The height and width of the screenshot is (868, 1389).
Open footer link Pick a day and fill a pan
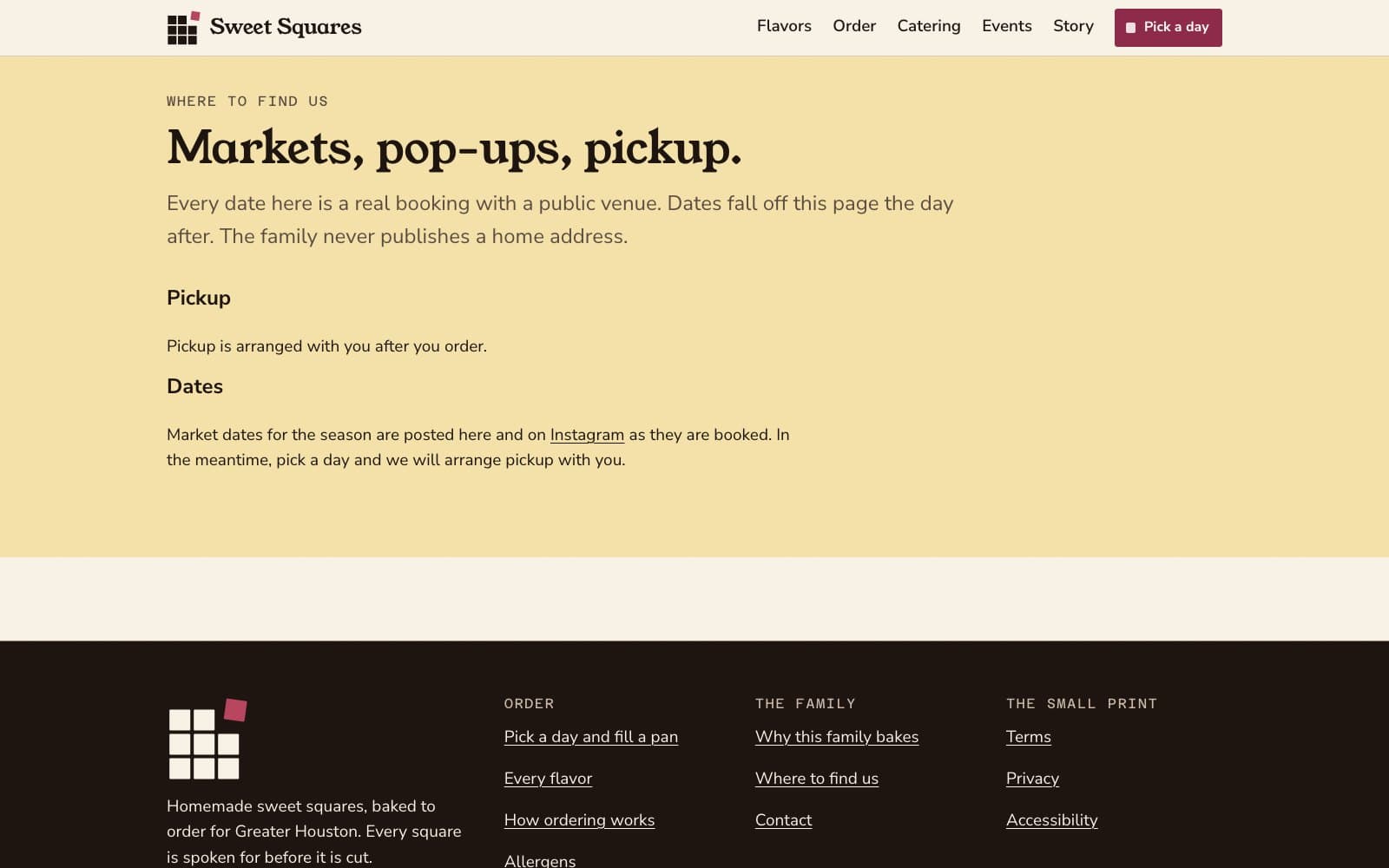point(591,737)
